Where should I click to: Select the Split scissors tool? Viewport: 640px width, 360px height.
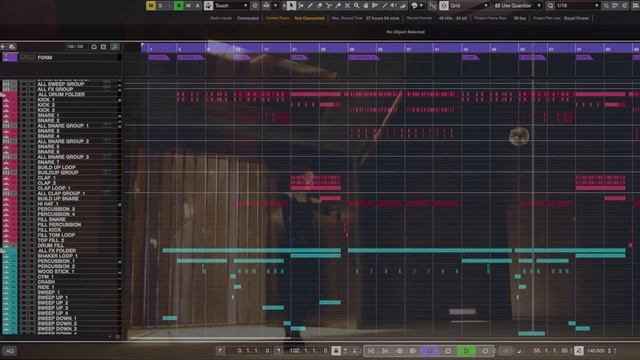tap(329, 5)
